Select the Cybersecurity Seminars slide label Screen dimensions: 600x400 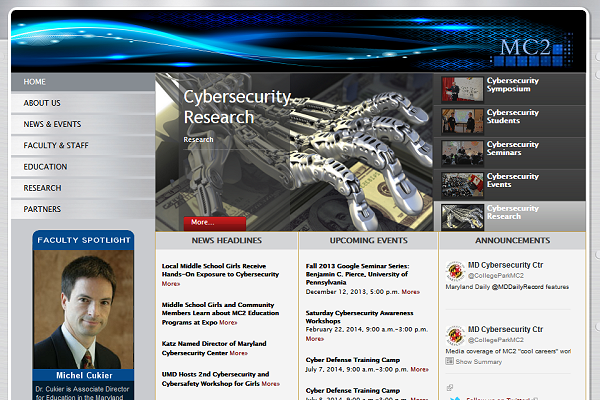[513, 148]
